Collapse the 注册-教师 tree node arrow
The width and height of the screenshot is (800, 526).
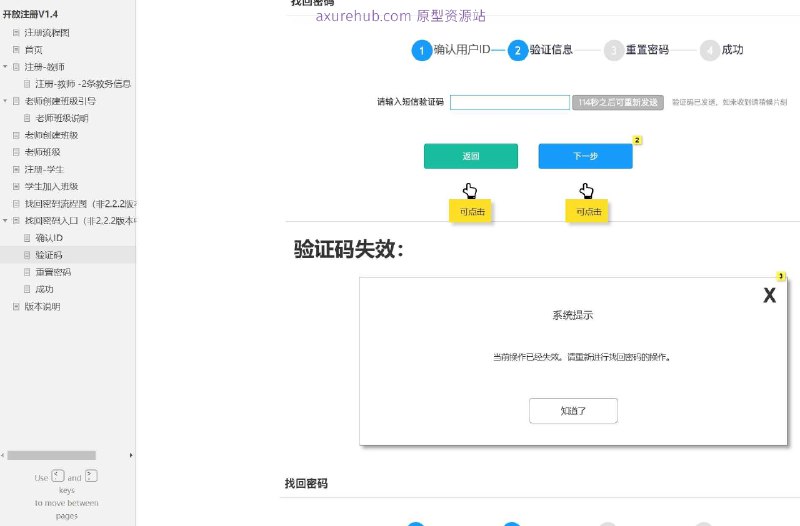[x=5, y=67]
